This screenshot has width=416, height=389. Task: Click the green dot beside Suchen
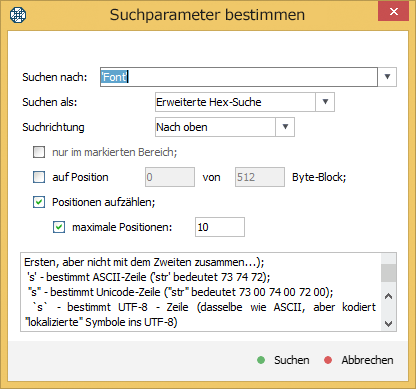click(x=261, y=360)
